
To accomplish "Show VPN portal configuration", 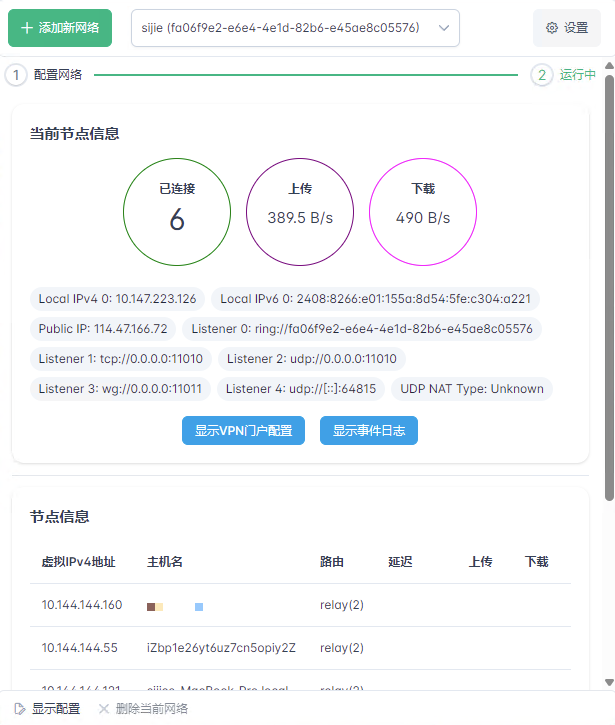I will click(243, 431).
